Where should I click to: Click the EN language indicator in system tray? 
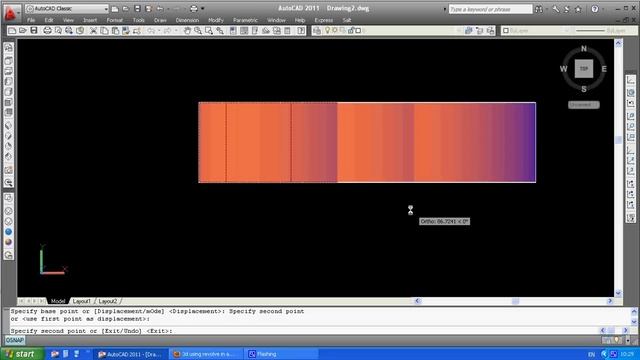pyautogui.click(x=591, y=354)
